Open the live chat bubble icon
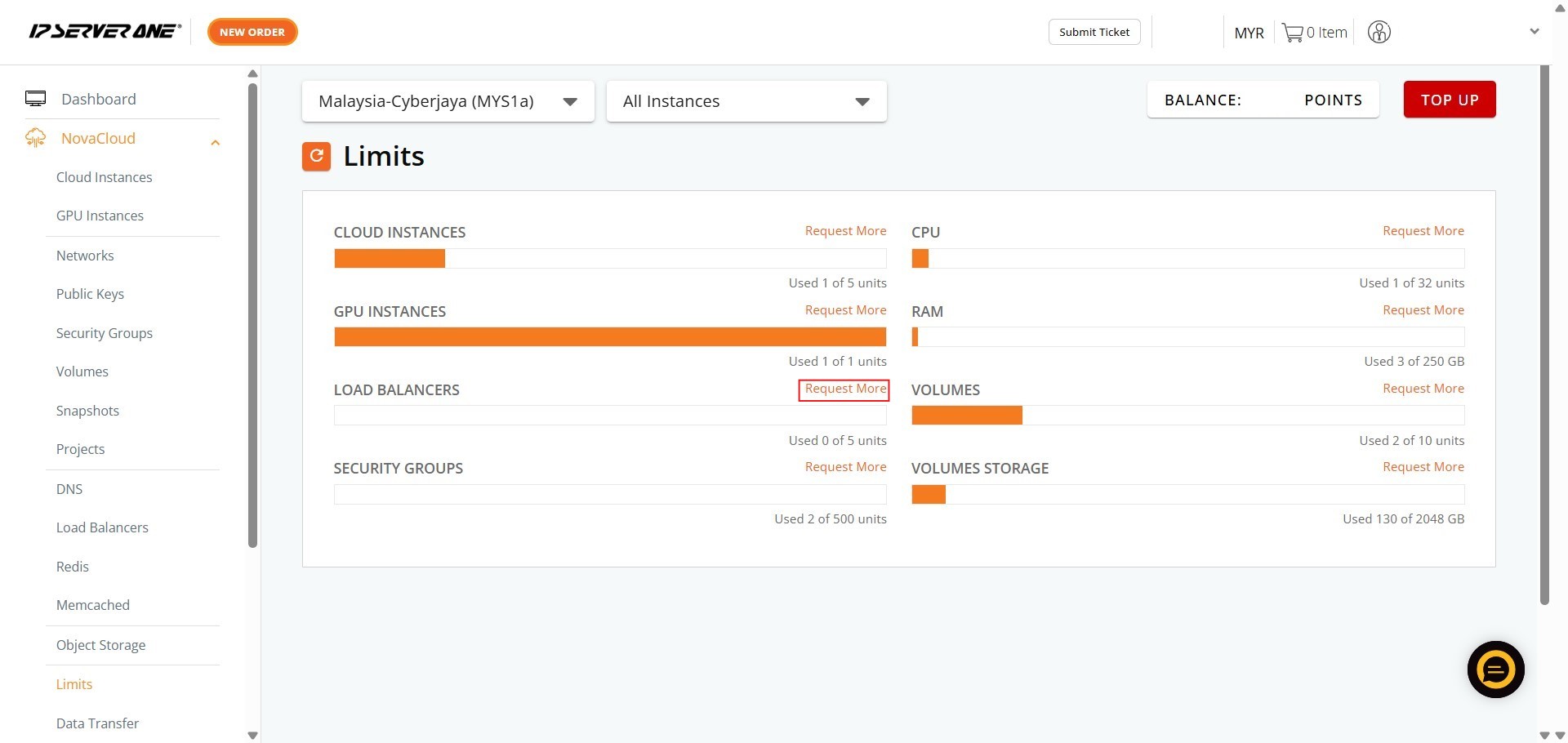This screenshot has width=1568, height=743. [1495, 670]
